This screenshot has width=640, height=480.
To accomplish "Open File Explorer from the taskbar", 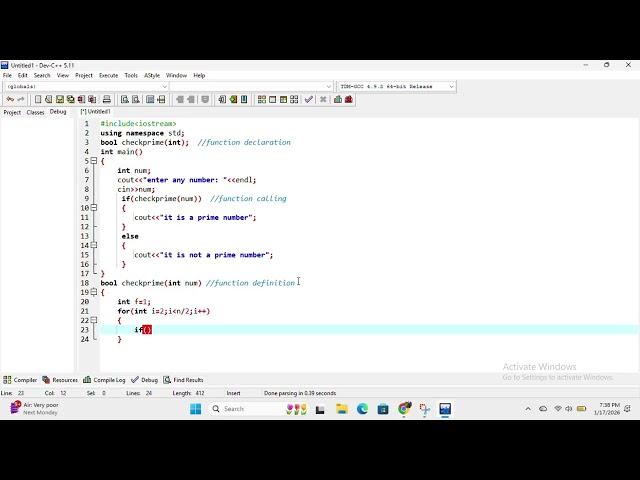I will 342,409.
